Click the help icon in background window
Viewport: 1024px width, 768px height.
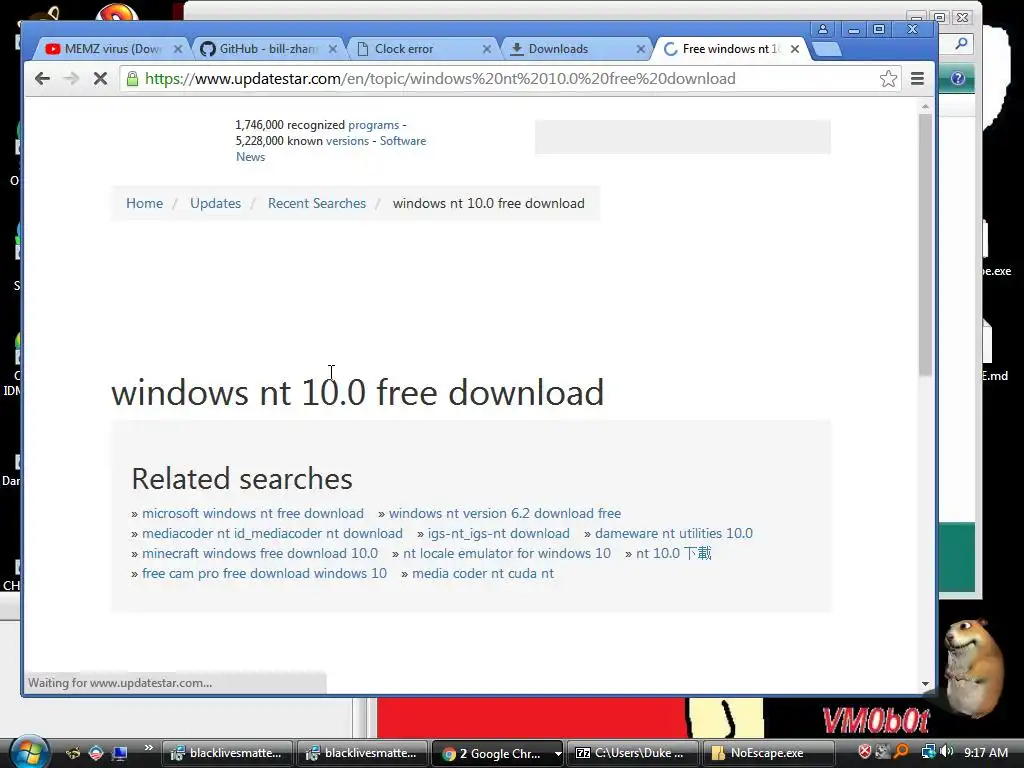pos(957,78)
